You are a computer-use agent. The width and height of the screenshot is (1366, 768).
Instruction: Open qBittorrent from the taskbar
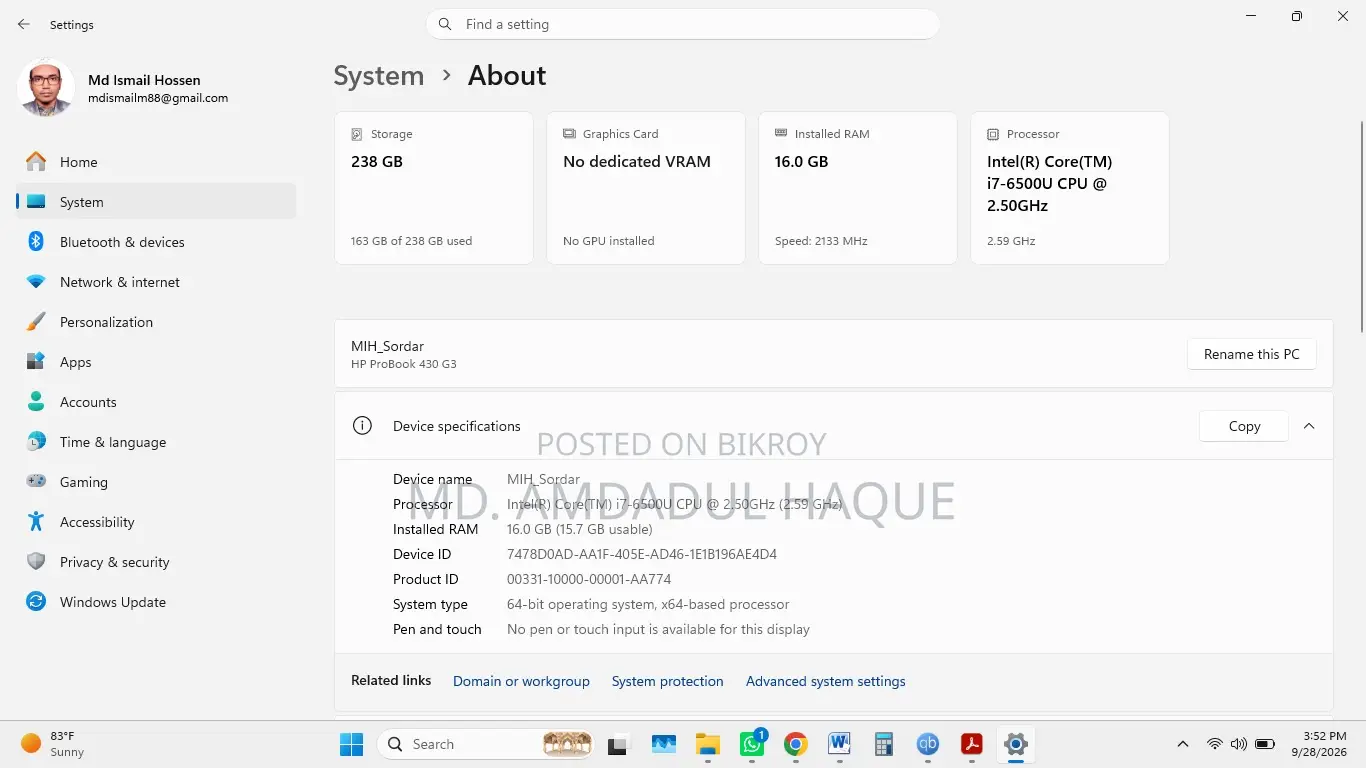[928, 744]
